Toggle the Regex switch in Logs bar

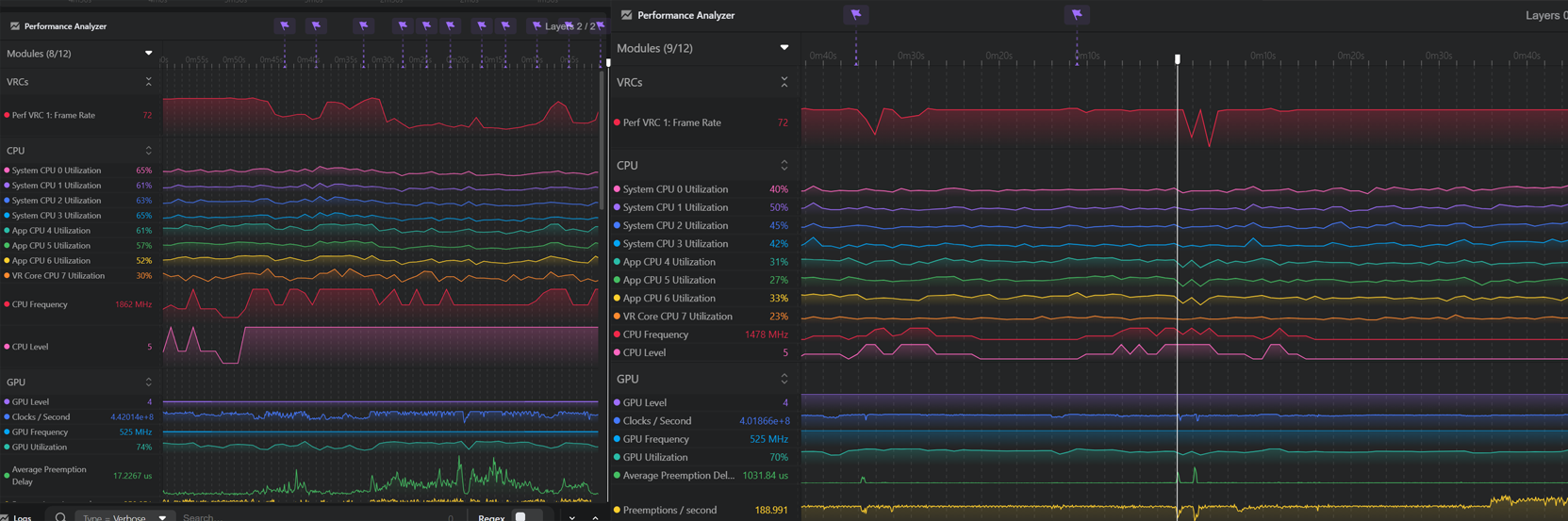[x=526, y=516]
